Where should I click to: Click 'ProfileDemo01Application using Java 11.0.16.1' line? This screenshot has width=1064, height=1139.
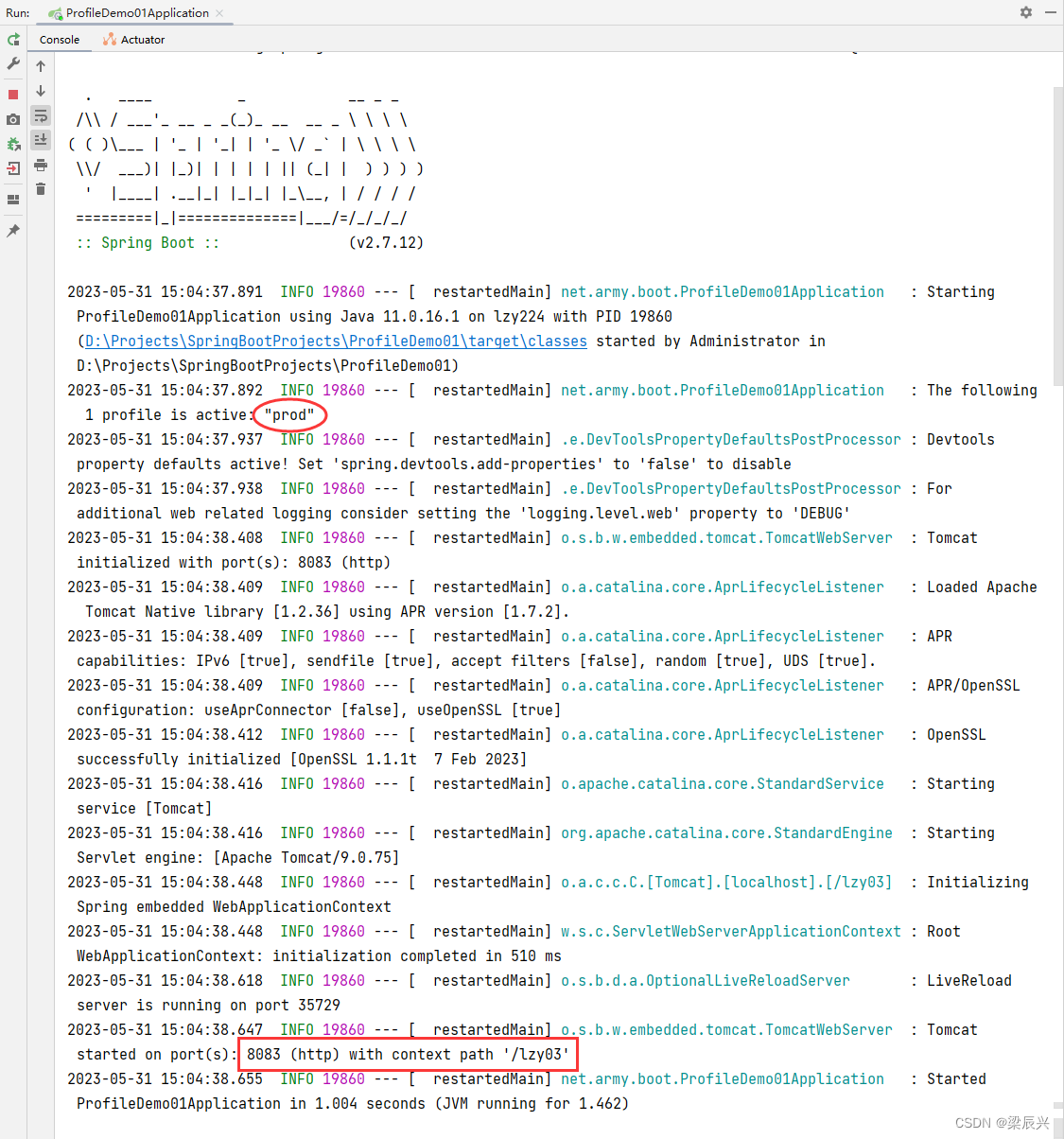[375, 317]
